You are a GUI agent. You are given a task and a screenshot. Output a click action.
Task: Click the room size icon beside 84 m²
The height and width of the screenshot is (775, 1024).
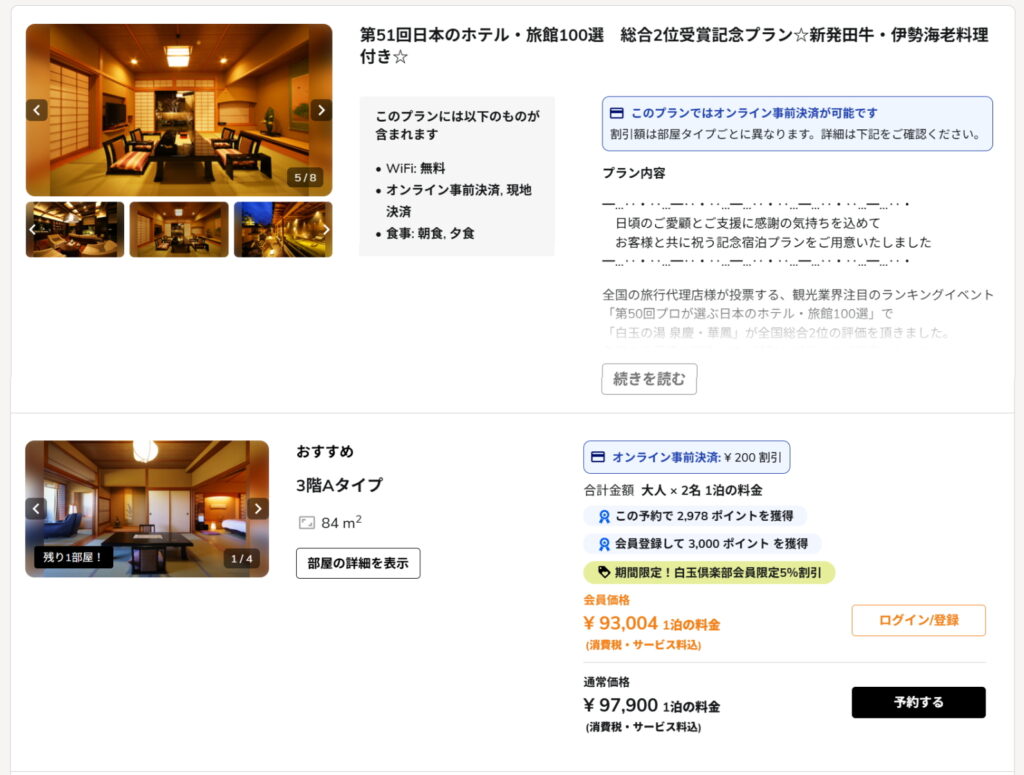click(x=306, y=522)
